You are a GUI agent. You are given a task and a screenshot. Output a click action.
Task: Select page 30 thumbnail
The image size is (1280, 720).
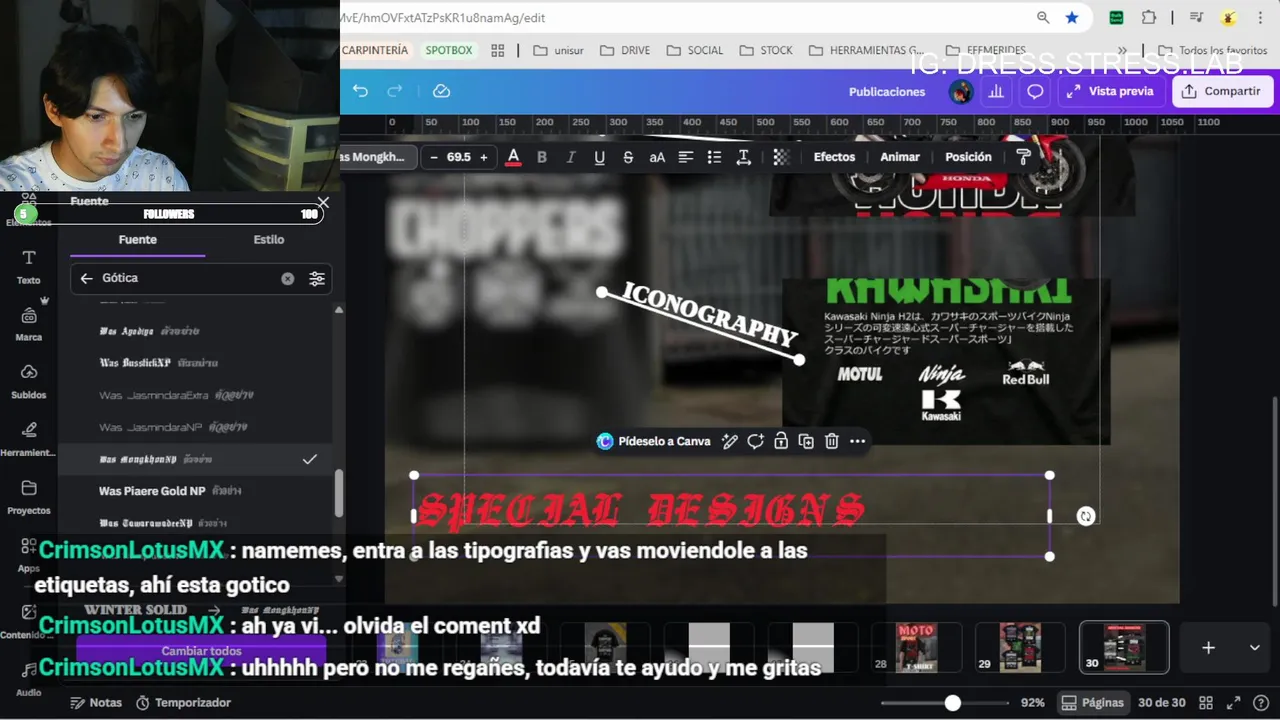1124,647
